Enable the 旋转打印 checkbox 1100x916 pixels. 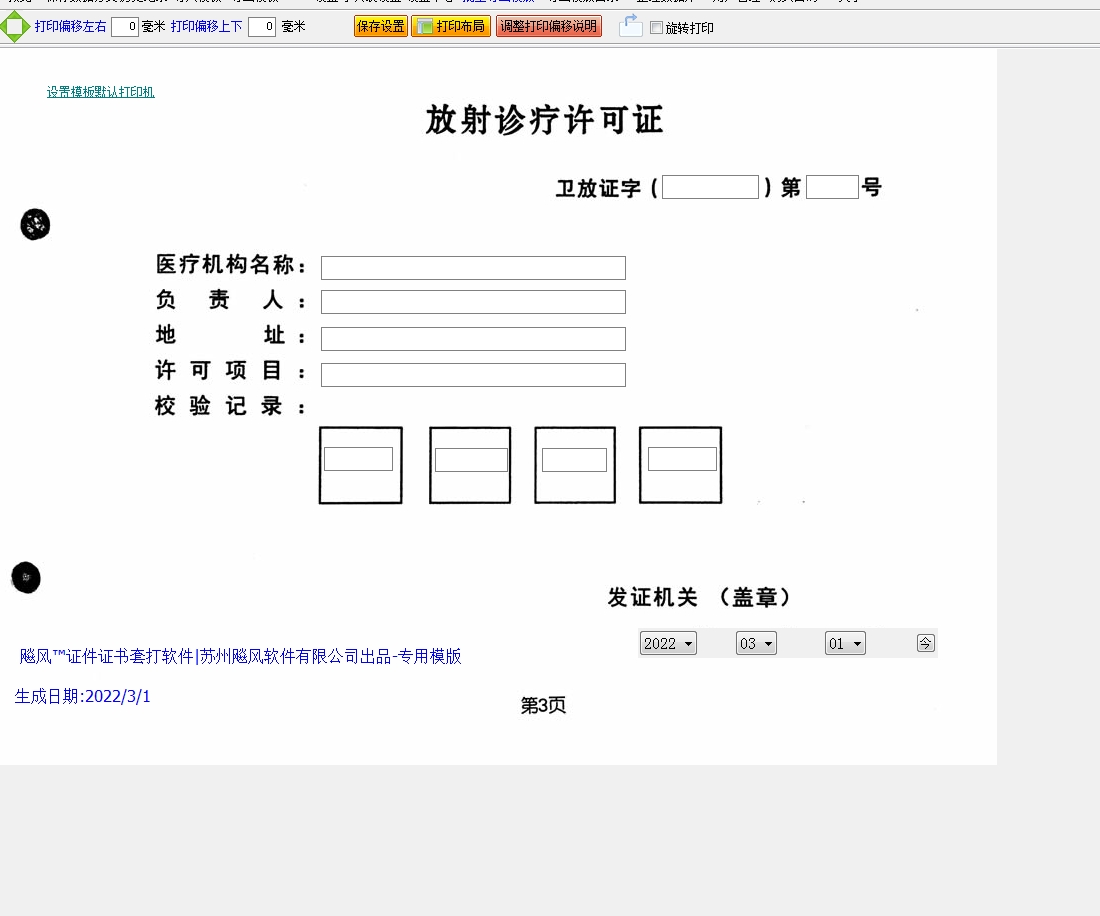coord(656,28)
